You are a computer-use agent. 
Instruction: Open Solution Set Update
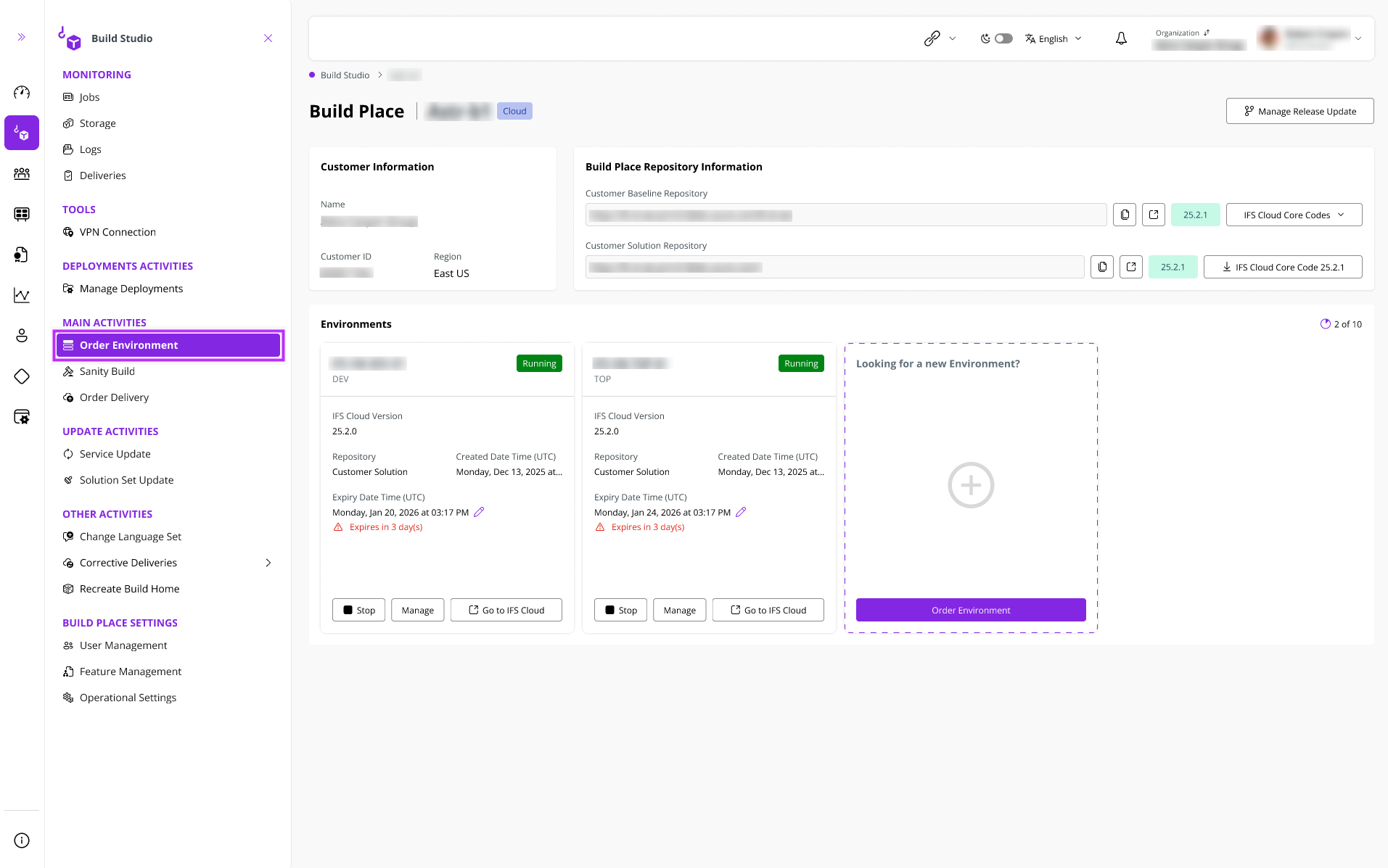(x=126, y=480)
